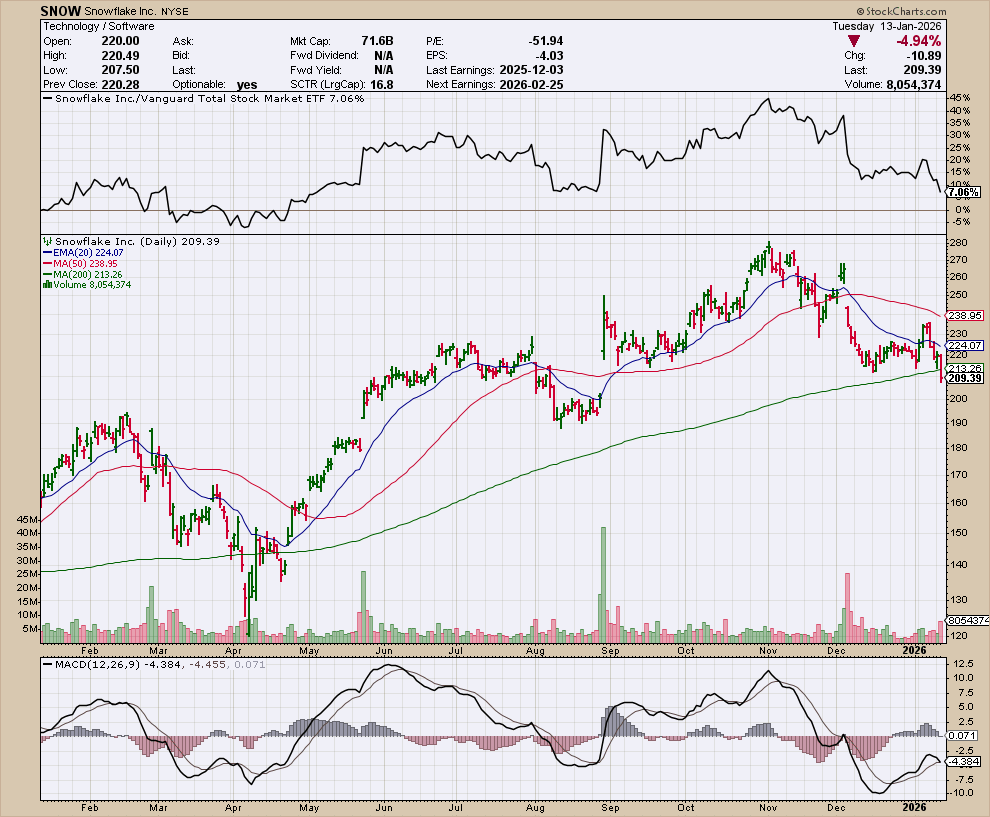The image size is (990, 817).
Task: Click the date Tuesday 13-Jan-2026
Action: tap(886, 27)
